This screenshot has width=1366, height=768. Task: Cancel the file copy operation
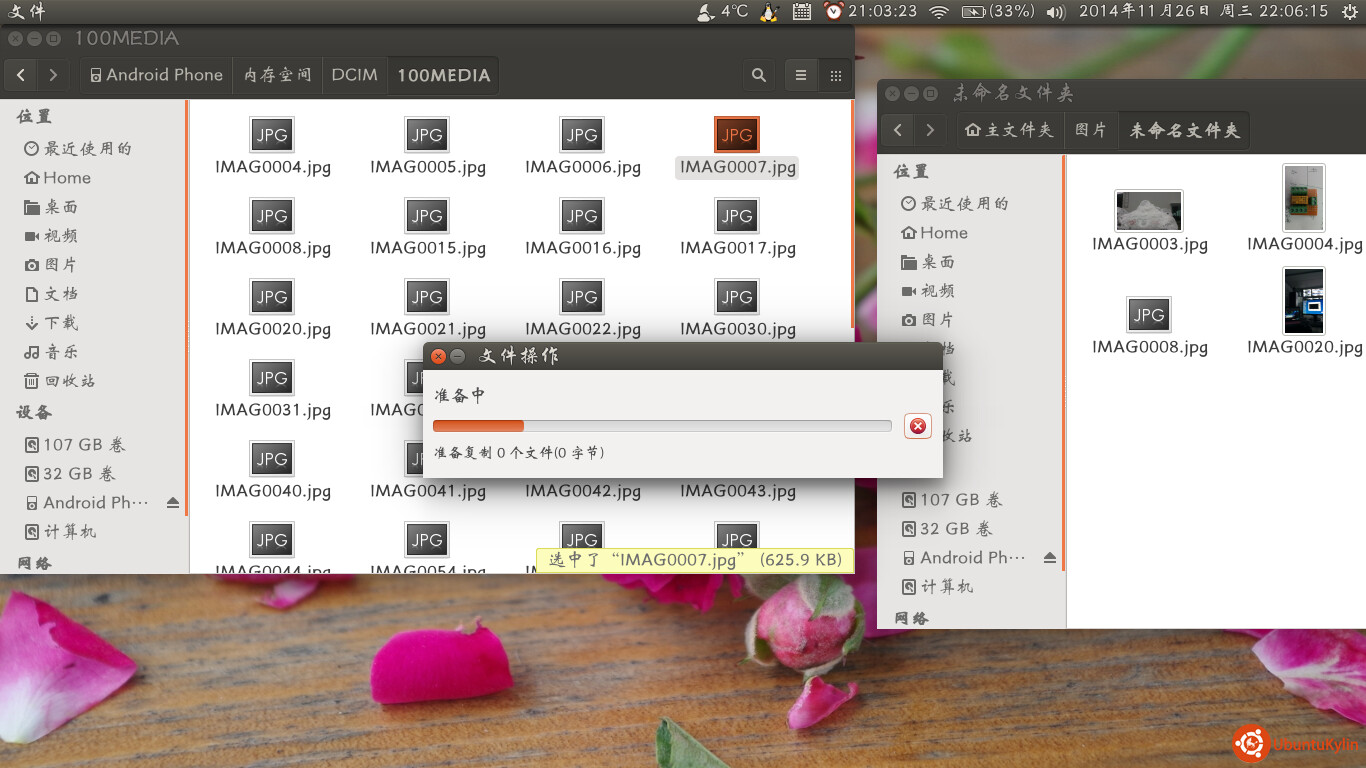point(917,426)
